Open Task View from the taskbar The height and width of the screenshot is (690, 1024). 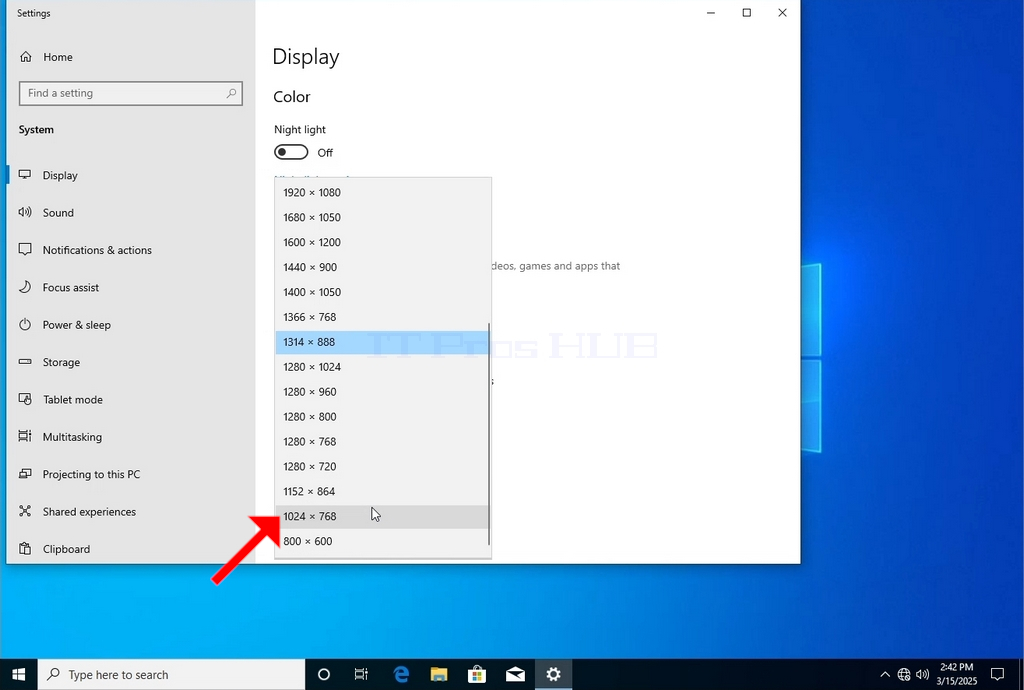coord(361,674)
